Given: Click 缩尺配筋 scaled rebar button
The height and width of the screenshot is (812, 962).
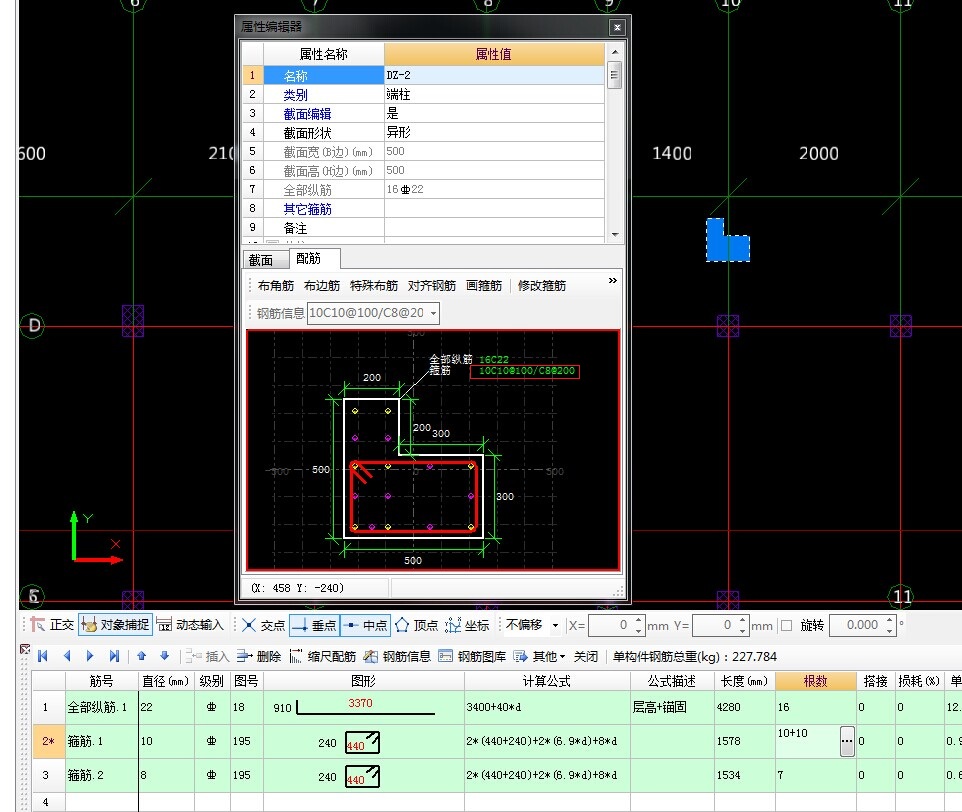Looking at the screenshot, I should 323,657.
